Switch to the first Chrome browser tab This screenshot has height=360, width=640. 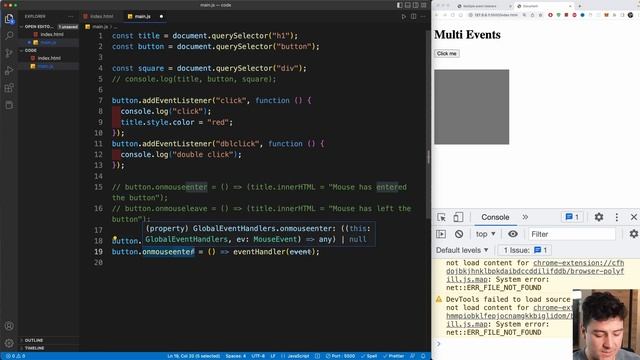483,6
